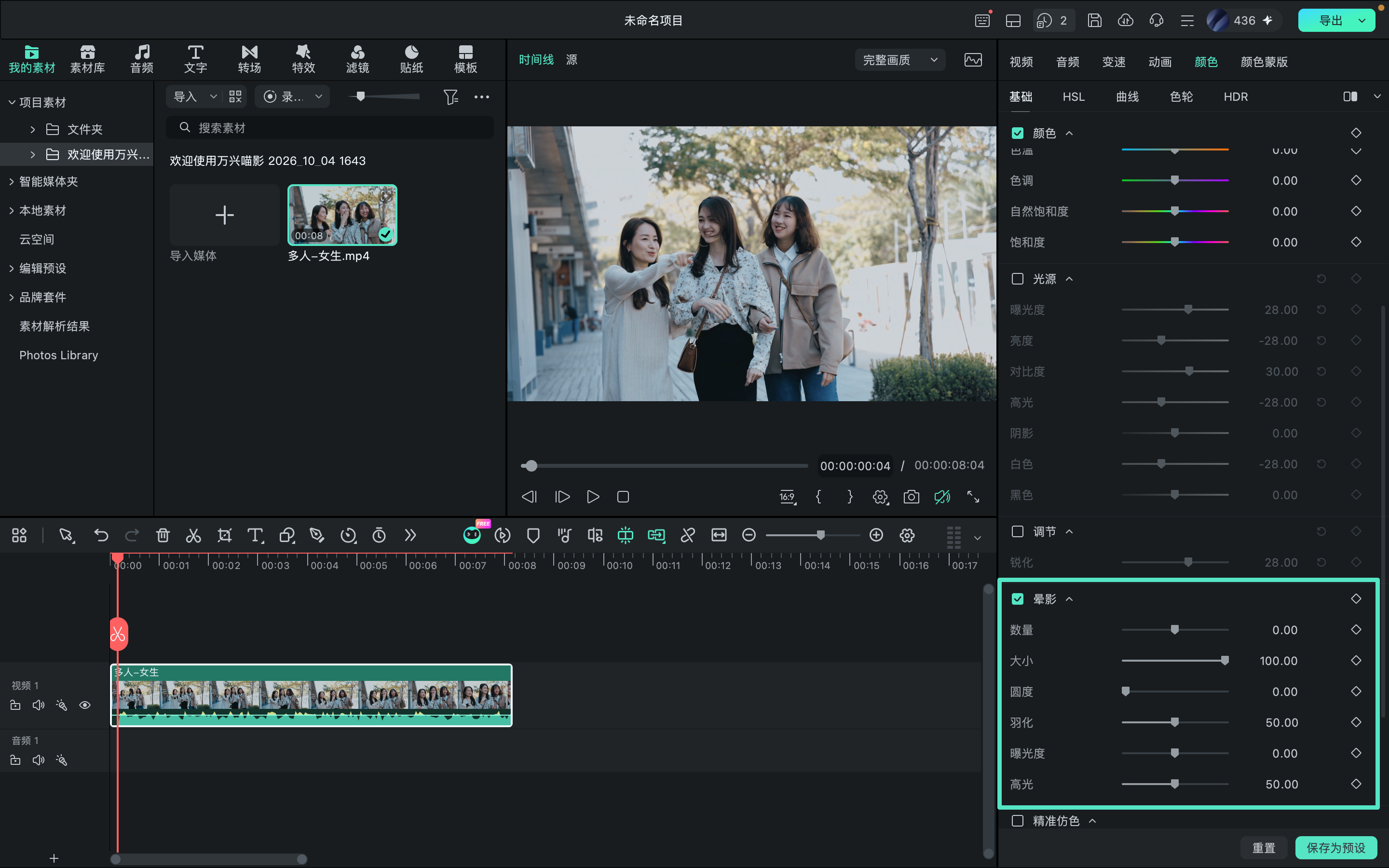Open the 导入 import dropdown arrow
Viewport: 1389px width, 868px height.
coord(213,96)
